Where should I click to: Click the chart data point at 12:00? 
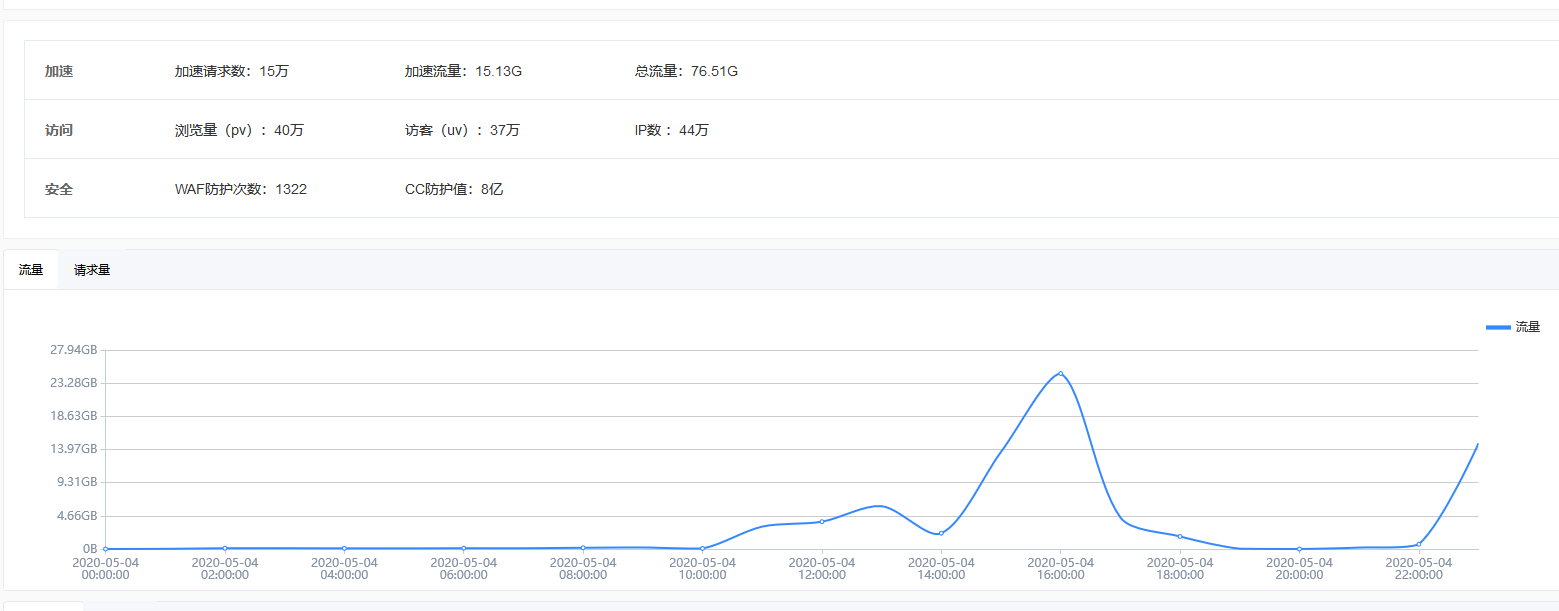pos(822,521)
